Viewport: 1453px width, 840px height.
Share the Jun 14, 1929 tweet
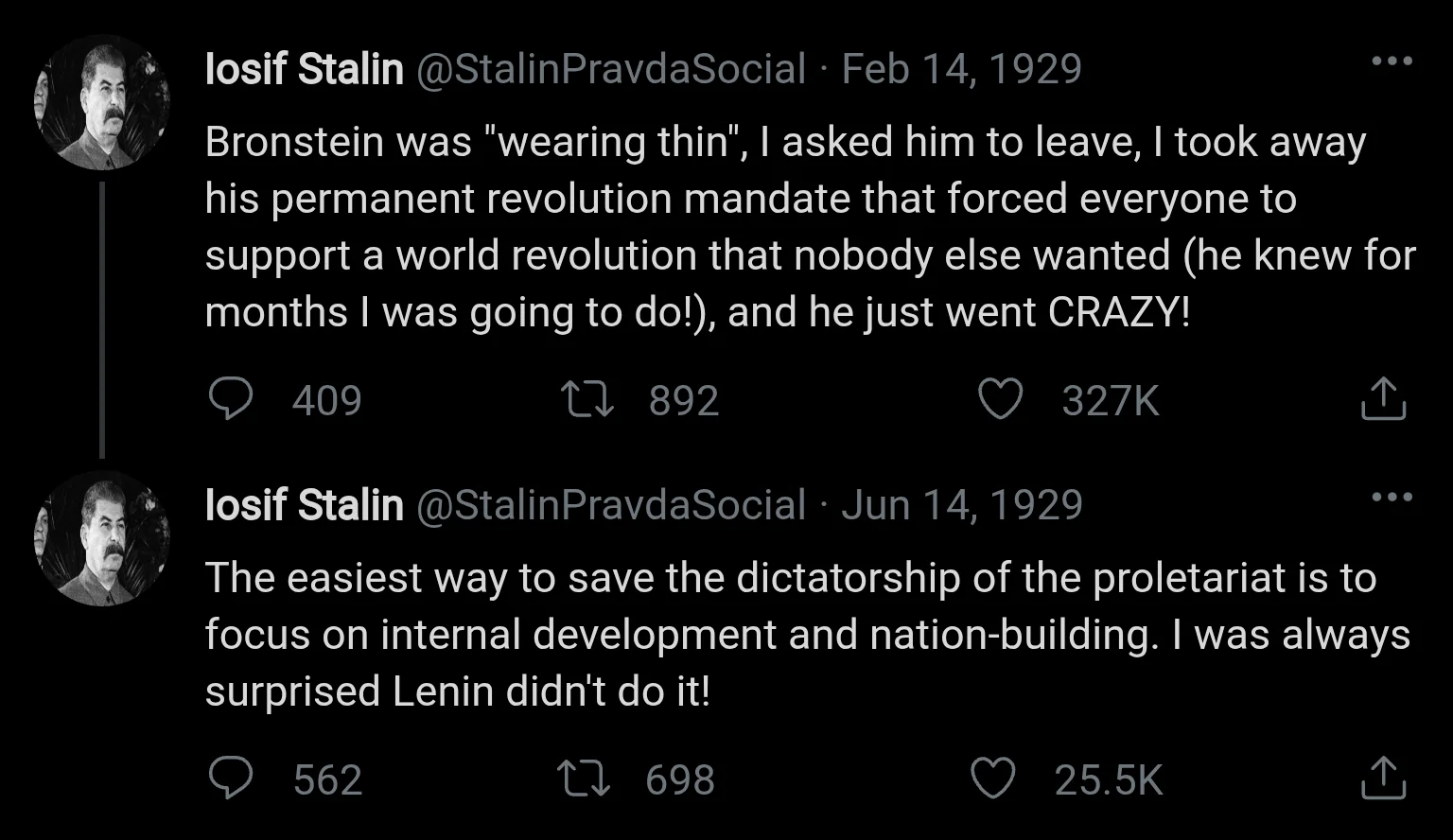pyautogui.click(x=1383, y=779)
